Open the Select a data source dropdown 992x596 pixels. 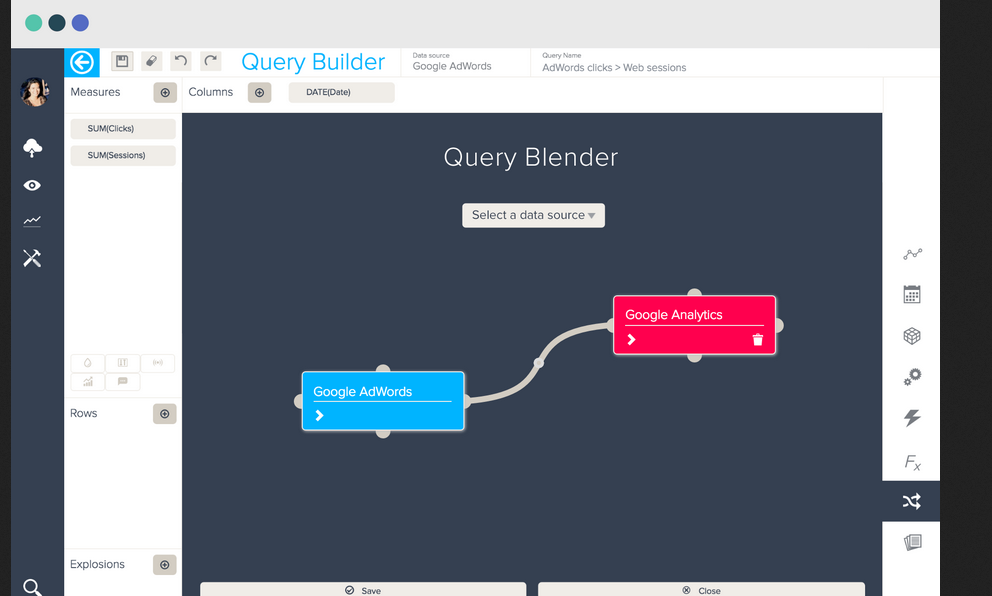click(533, 215)
